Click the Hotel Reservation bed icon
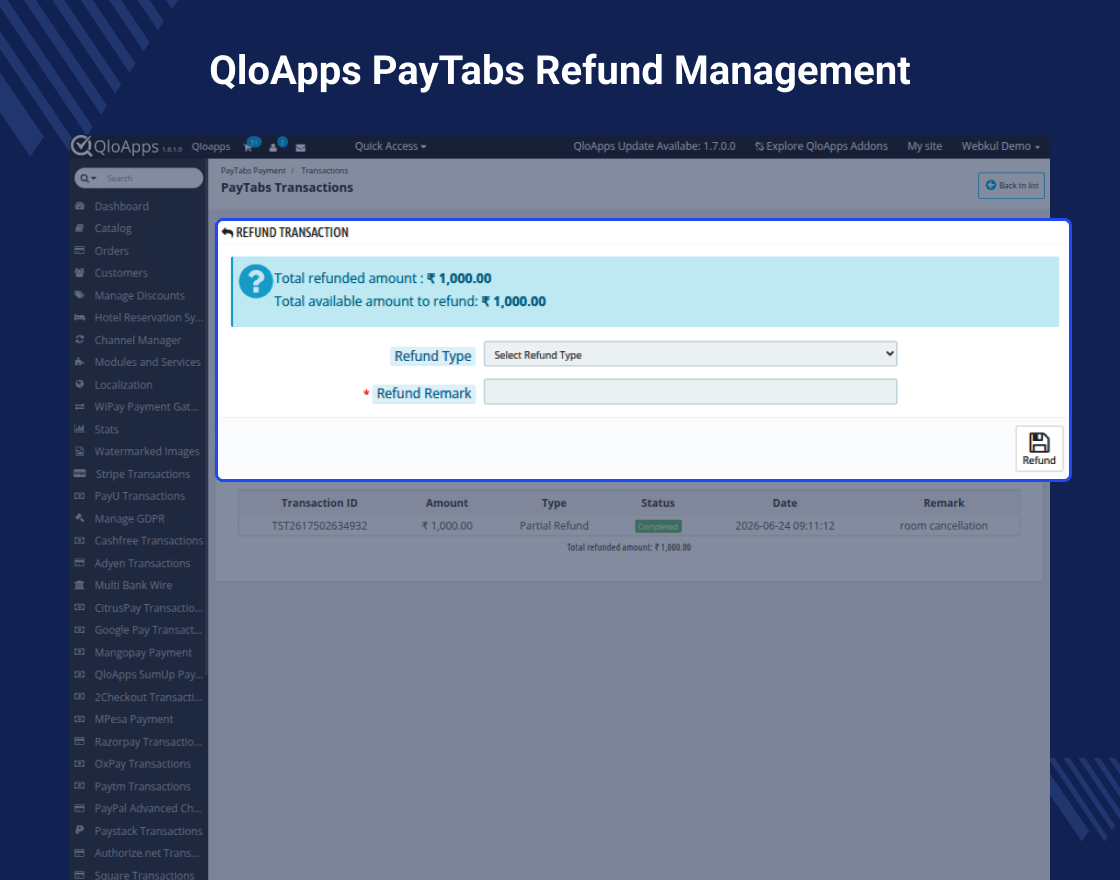Image resolution: width=1120 pixels, height=880 pixels. point(79,317)
